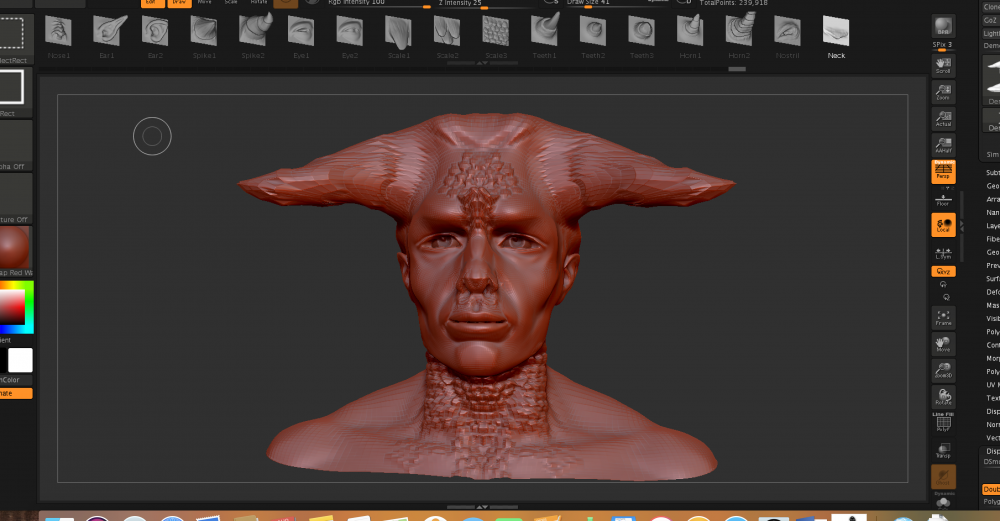This screenshot has width=1000, height=521.
Task: Click the AAHalf view icon
Action: pos(943,145)
